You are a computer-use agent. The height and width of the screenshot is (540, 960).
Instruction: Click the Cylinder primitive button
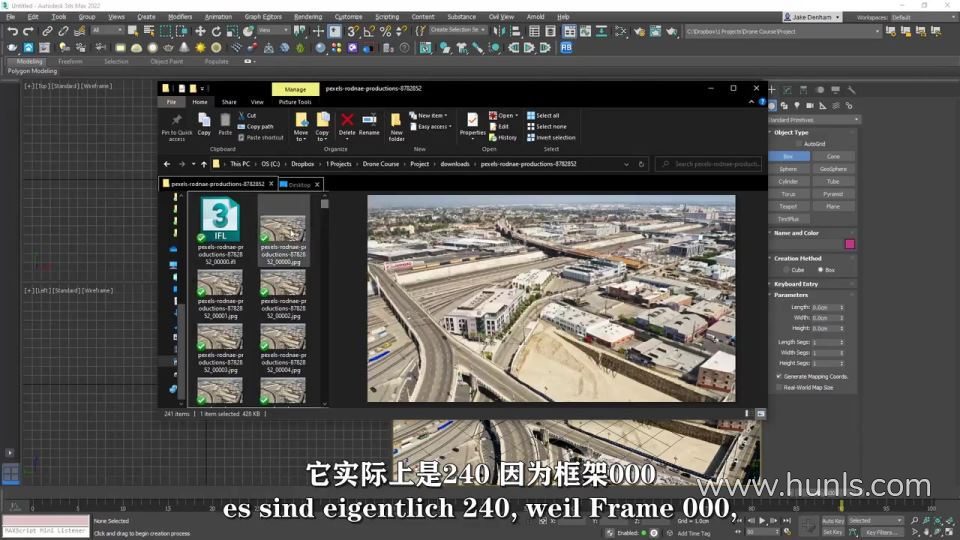click(789, 182)
